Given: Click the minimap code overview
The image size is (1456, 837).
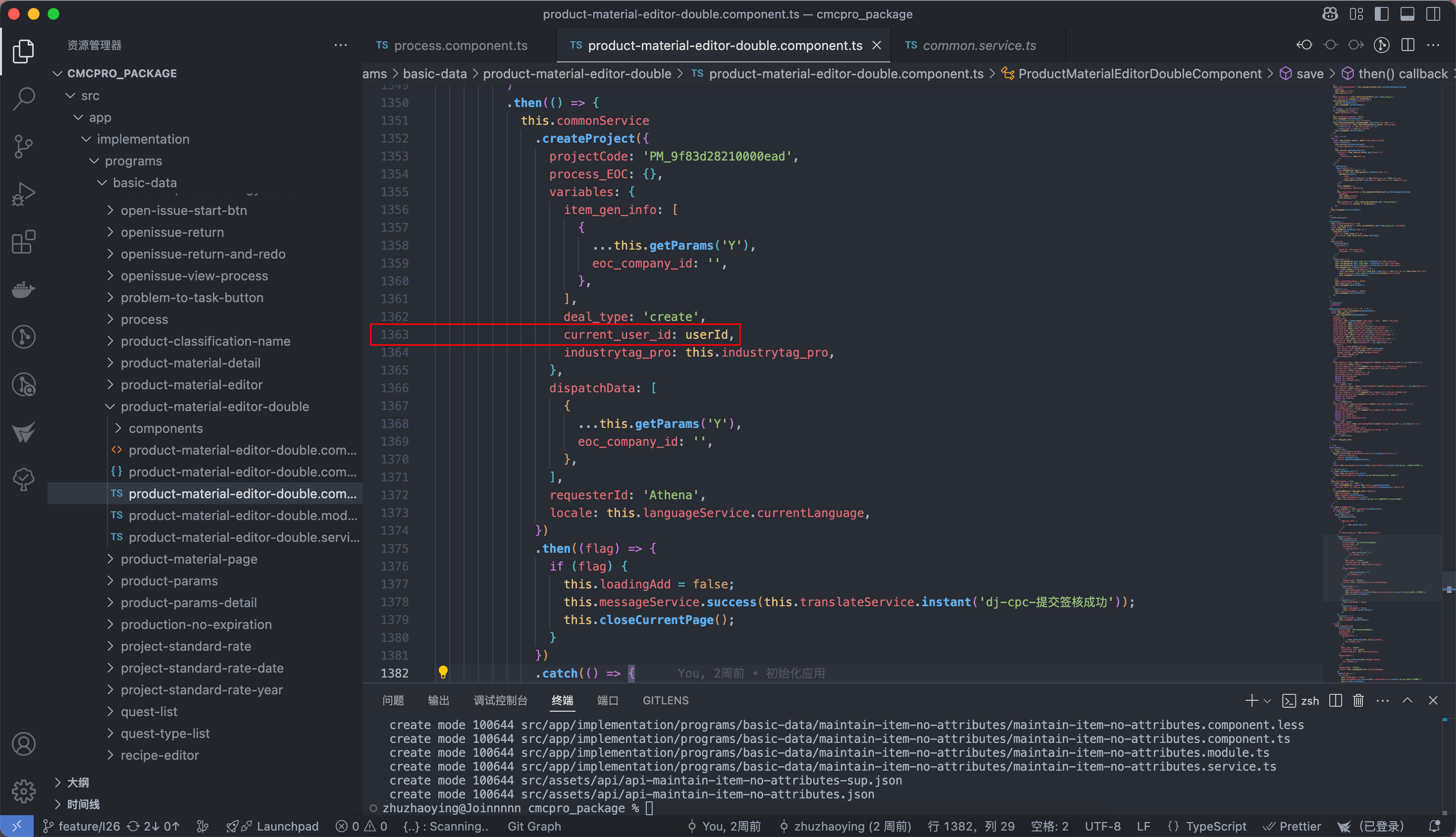Looking at the screenshot, I should pyautogui.click(x=1382, y=382).
